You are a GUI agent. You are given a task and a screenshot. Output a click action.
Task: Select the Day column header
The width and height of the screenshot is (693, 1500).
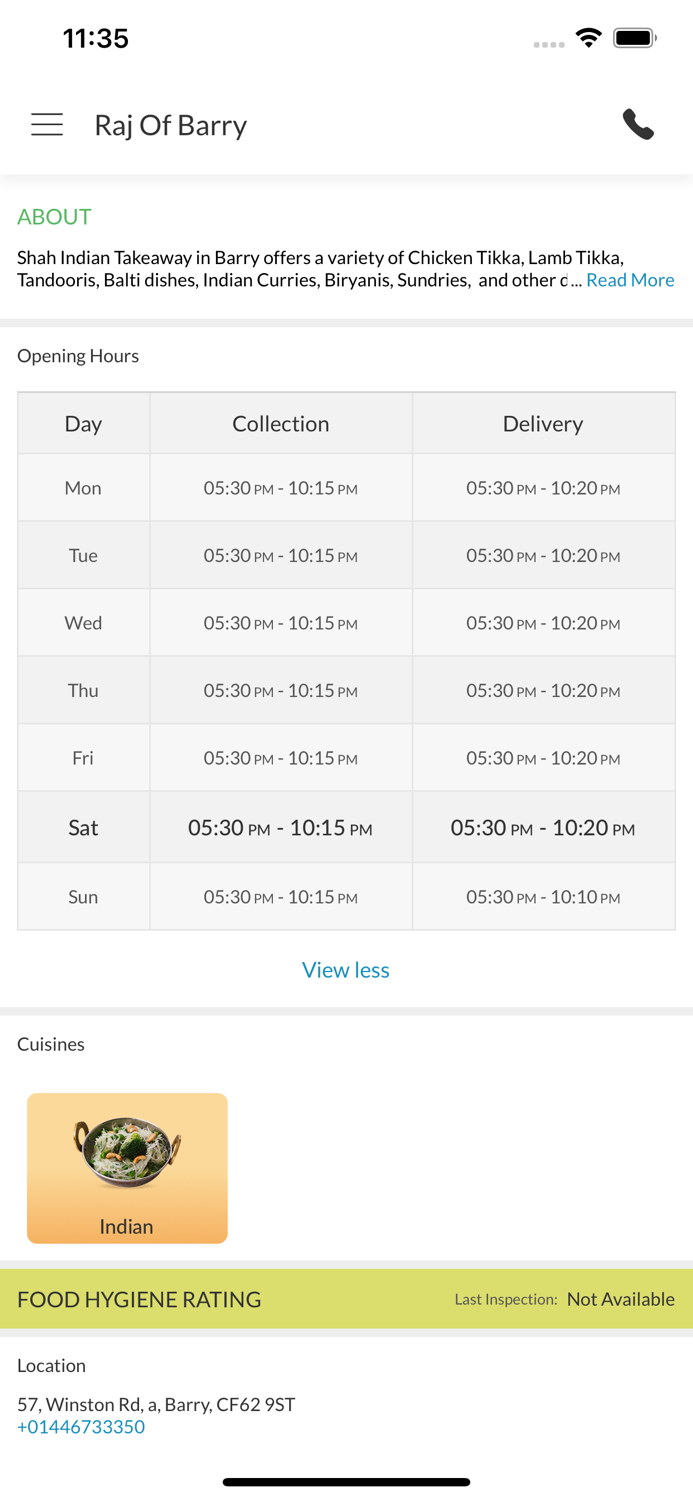click(83, 423)
